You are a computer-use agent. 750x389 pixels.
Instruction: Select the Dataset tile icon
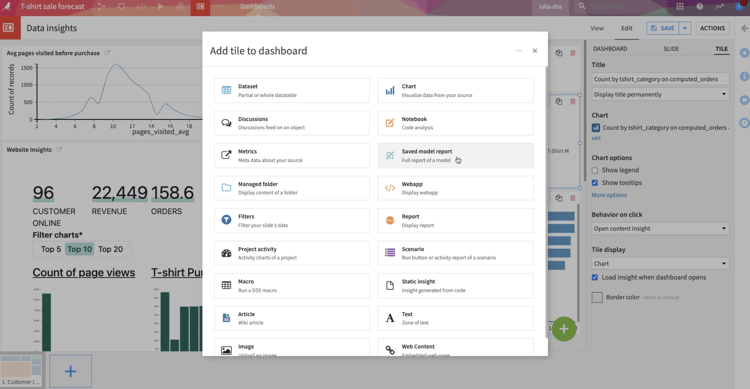[226, 90]
